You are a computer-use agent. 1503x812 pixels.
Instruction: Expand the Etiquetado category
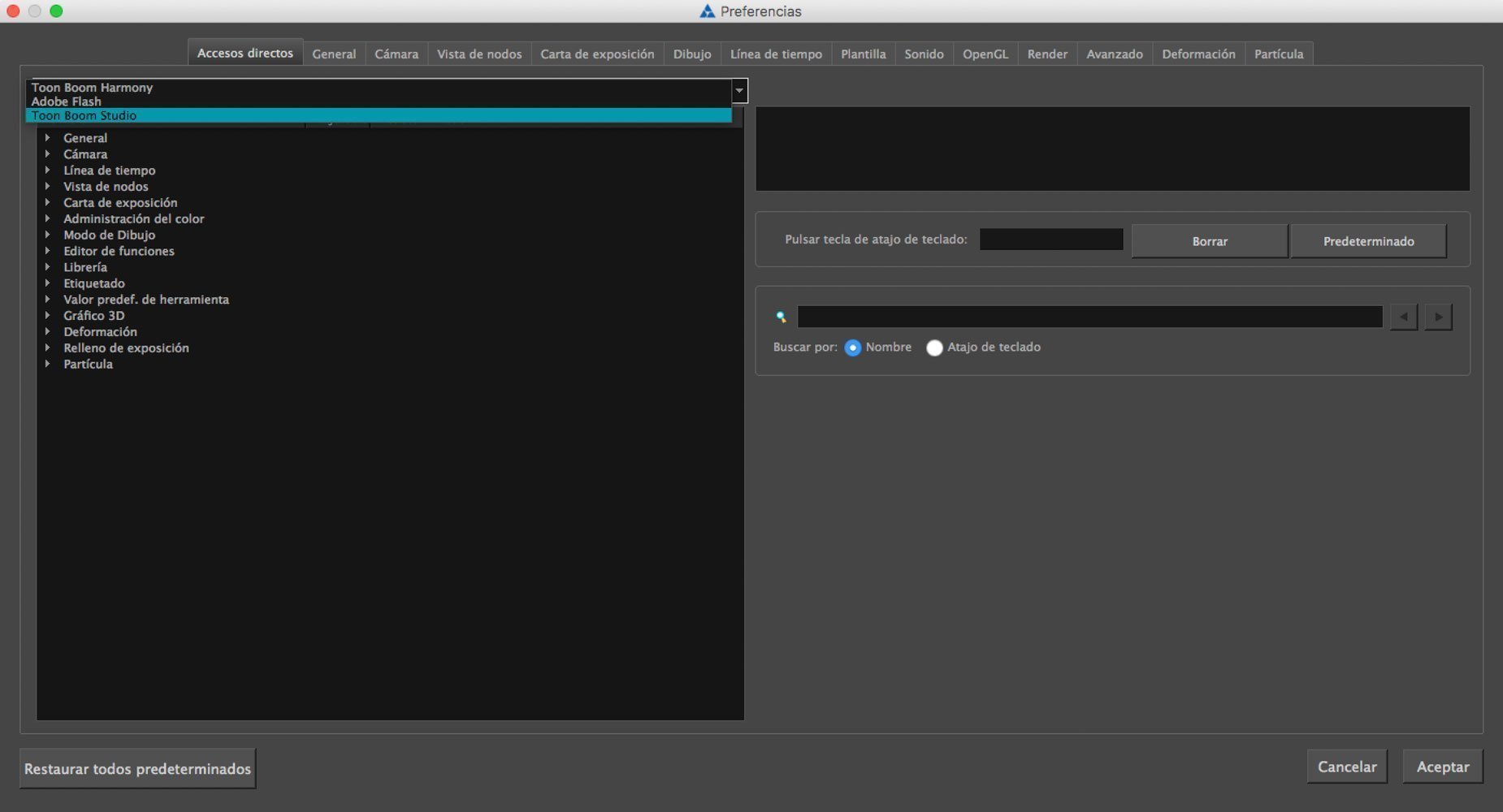coord(48,283)
